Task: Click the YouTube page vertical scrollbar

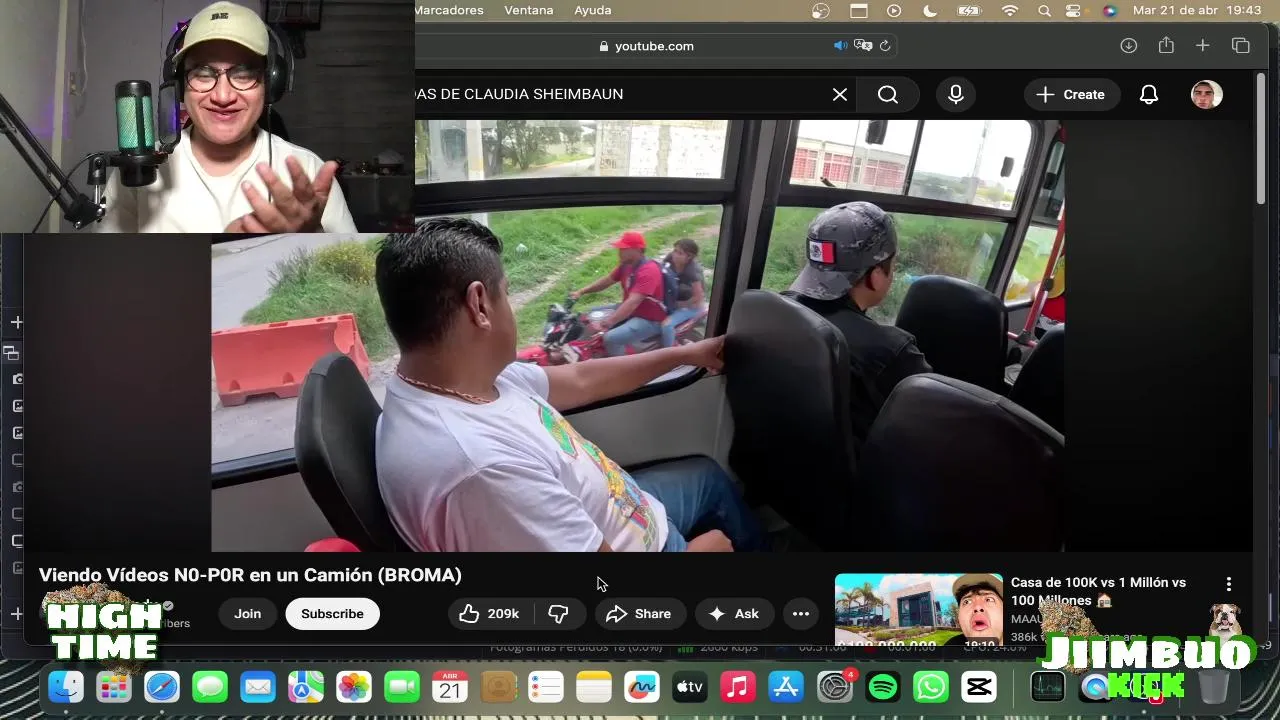Action: point(1261,140)
